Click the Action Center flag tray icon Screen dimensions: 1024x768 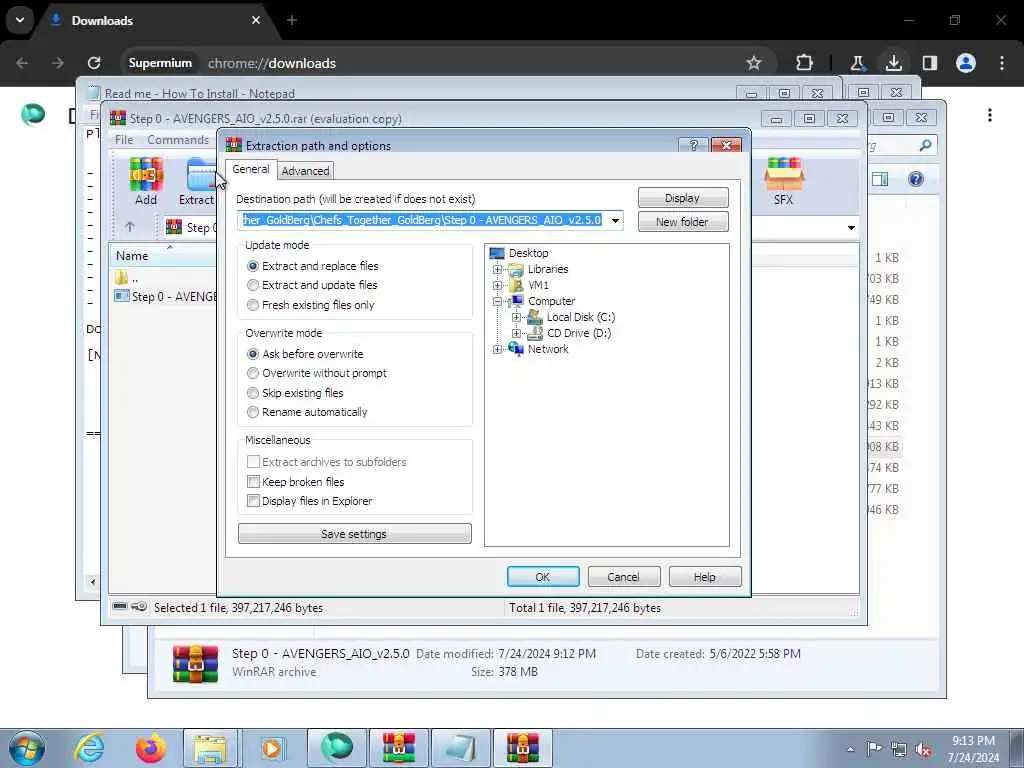874,750
